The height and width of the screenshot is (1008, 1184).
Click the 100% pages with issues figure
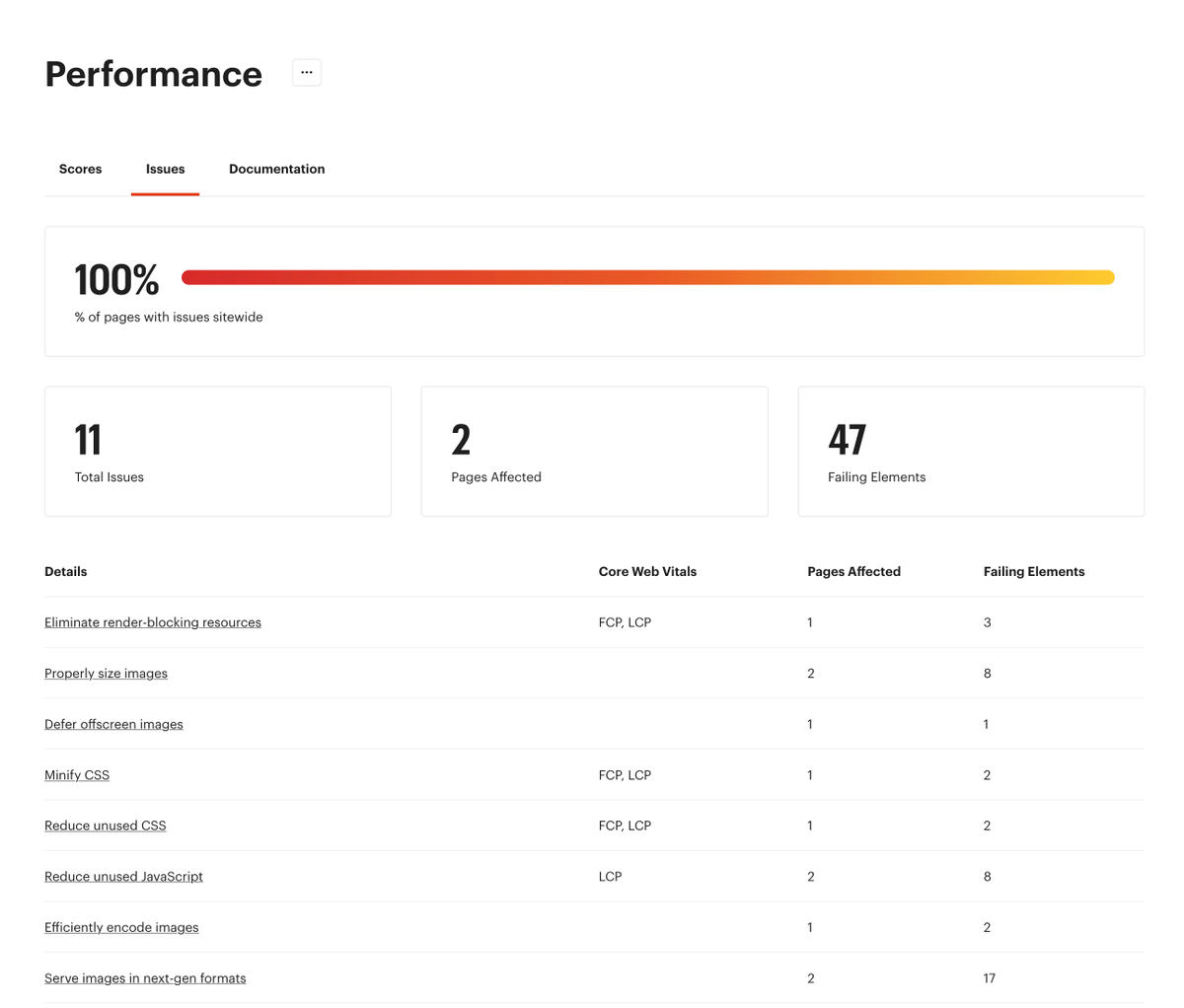116,280
